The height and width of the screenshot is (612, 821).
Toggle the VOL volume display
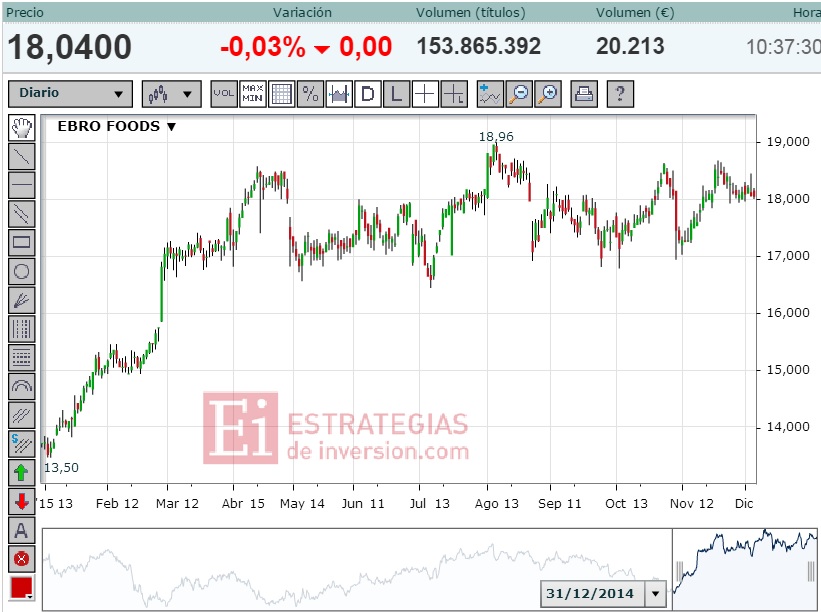(x=224, y=94)
